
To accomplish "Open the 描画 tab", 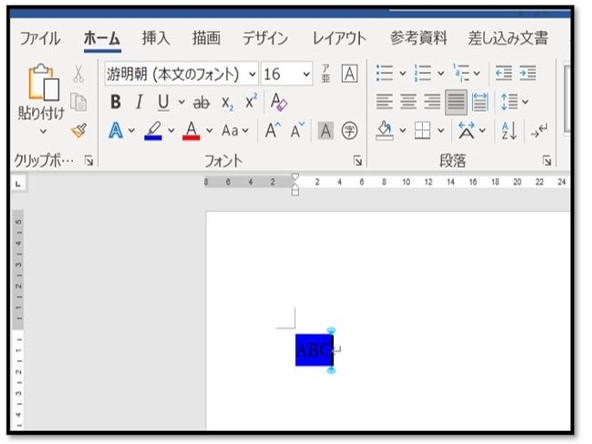I will click(206, 38).
